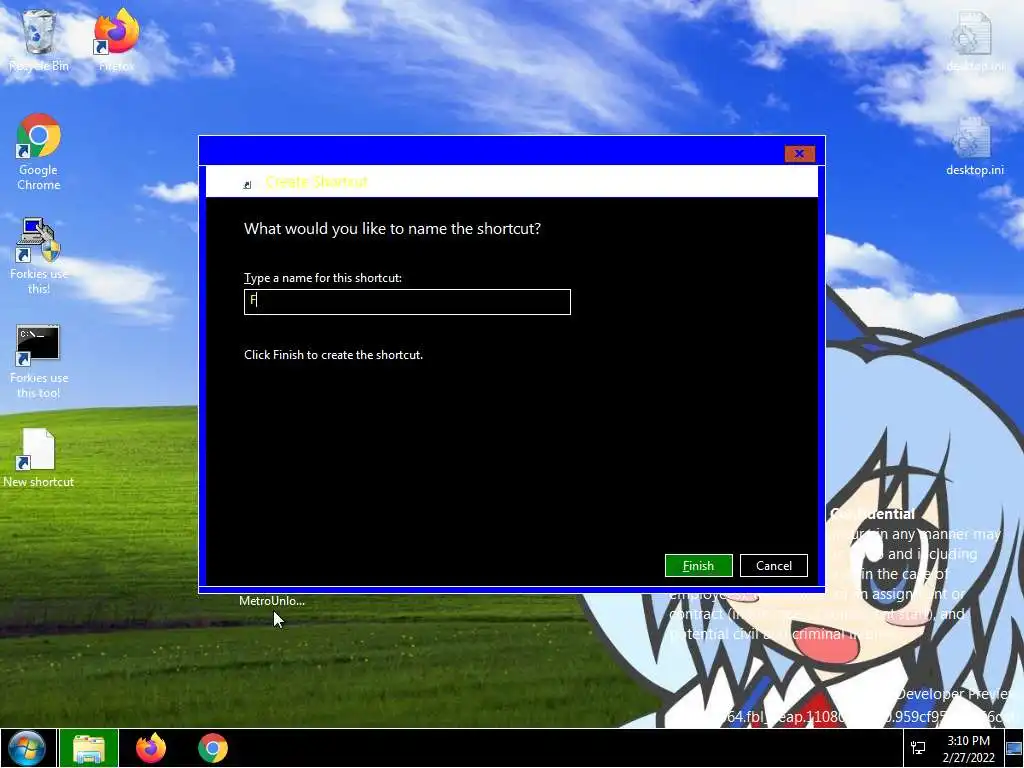Open the network tray icon

(918, 748)
